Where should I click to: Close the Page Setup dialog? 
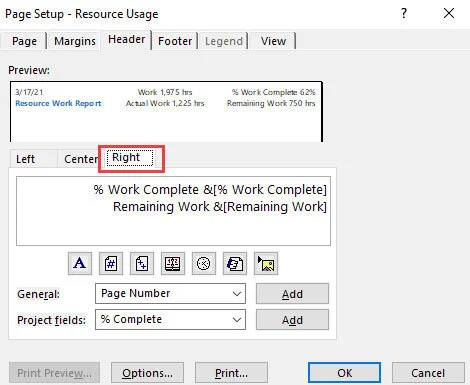[449, 13]
